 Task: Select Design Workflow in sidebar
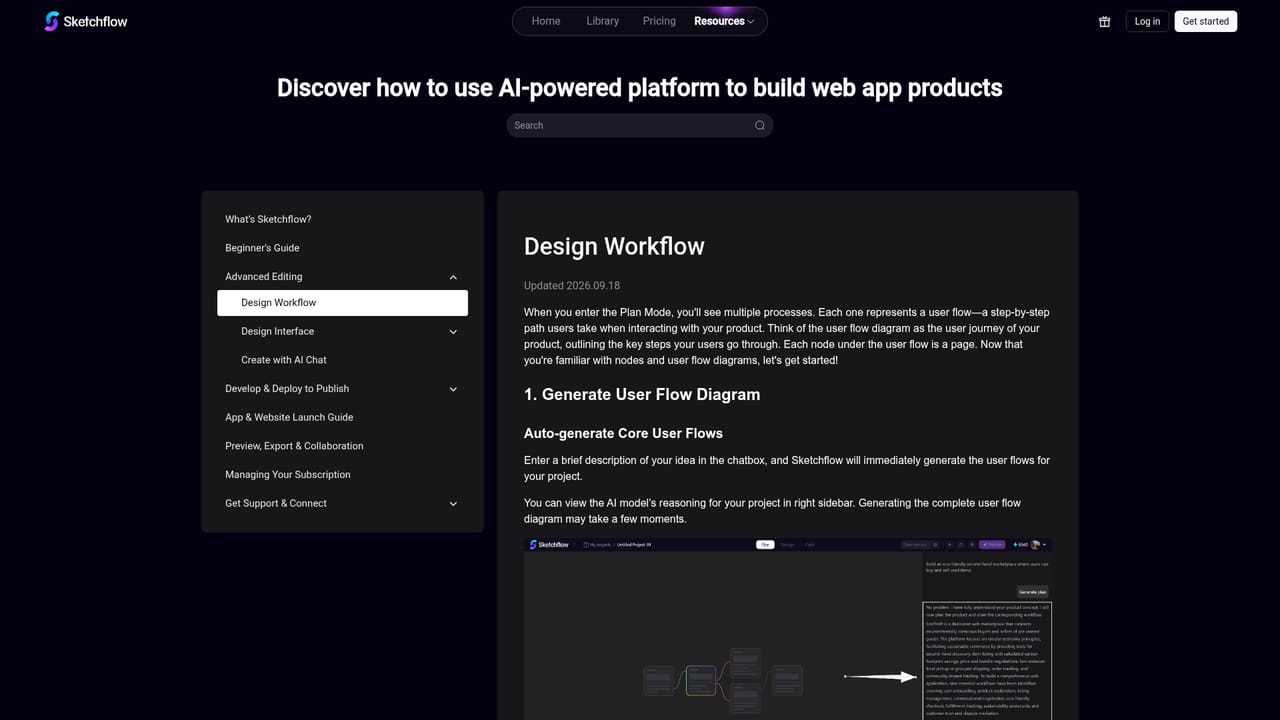342,303
